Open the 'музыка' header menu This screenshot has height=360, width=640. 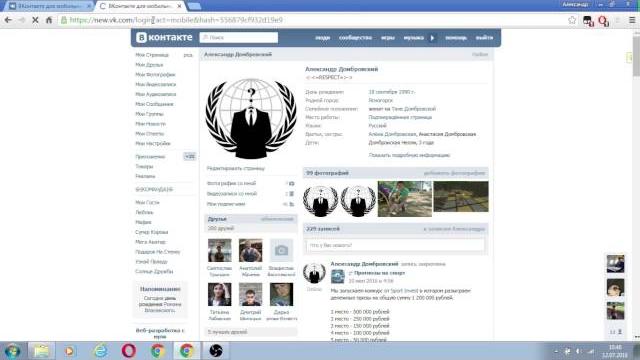(x=413, y=38)
